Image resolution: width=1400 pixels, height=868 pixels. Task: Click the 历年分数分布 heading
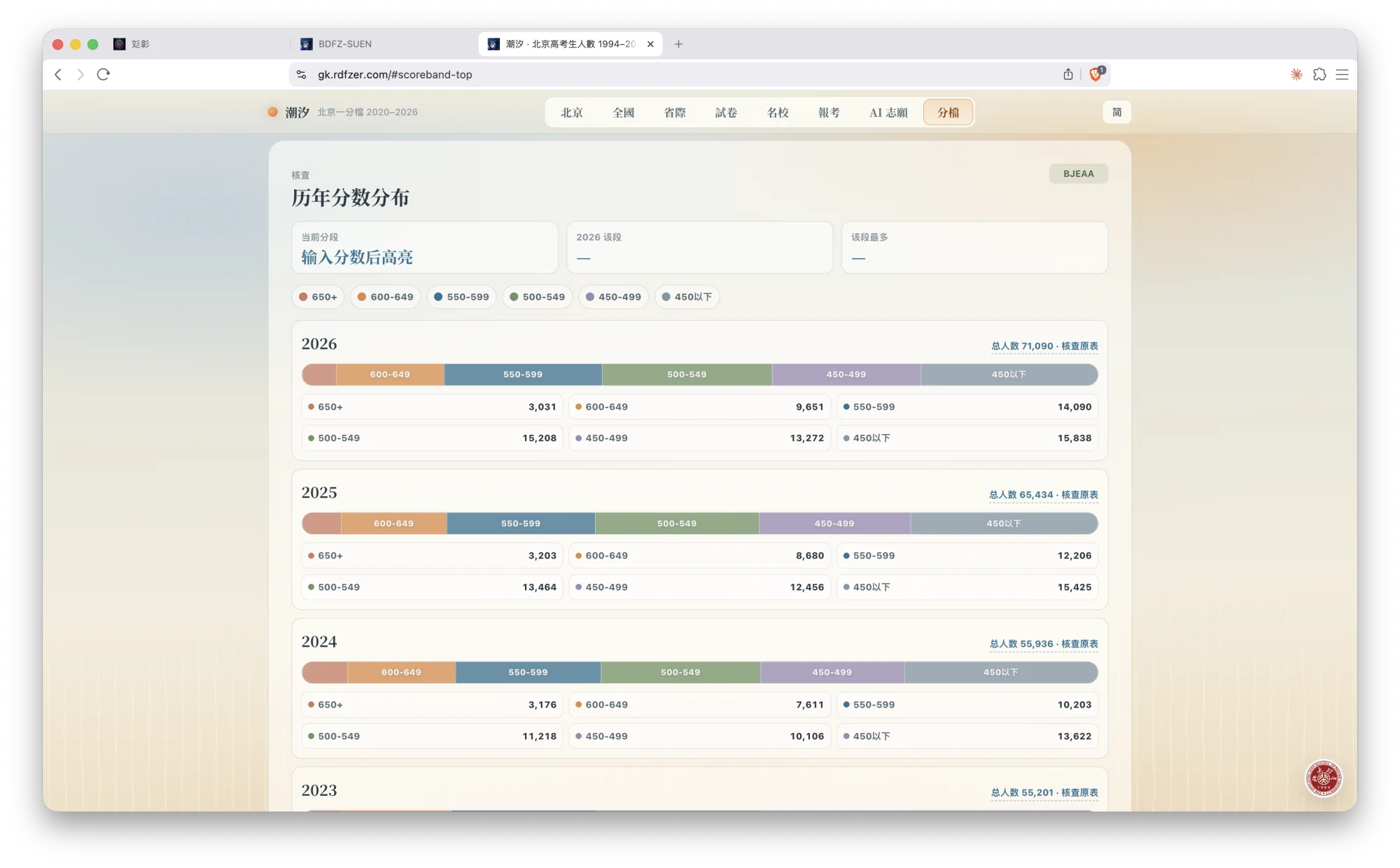click(351, 198)
